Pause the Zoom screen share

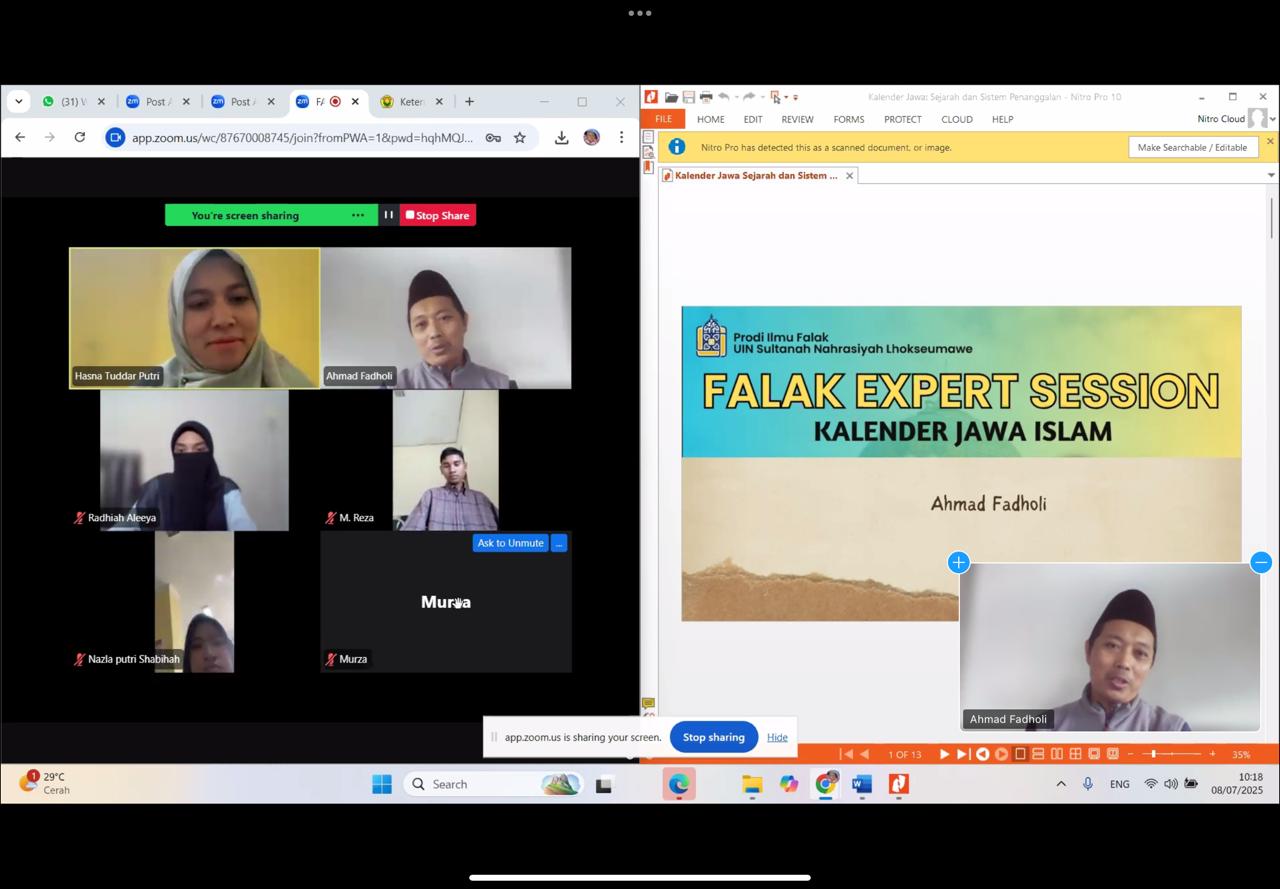(x=388, y=215)
